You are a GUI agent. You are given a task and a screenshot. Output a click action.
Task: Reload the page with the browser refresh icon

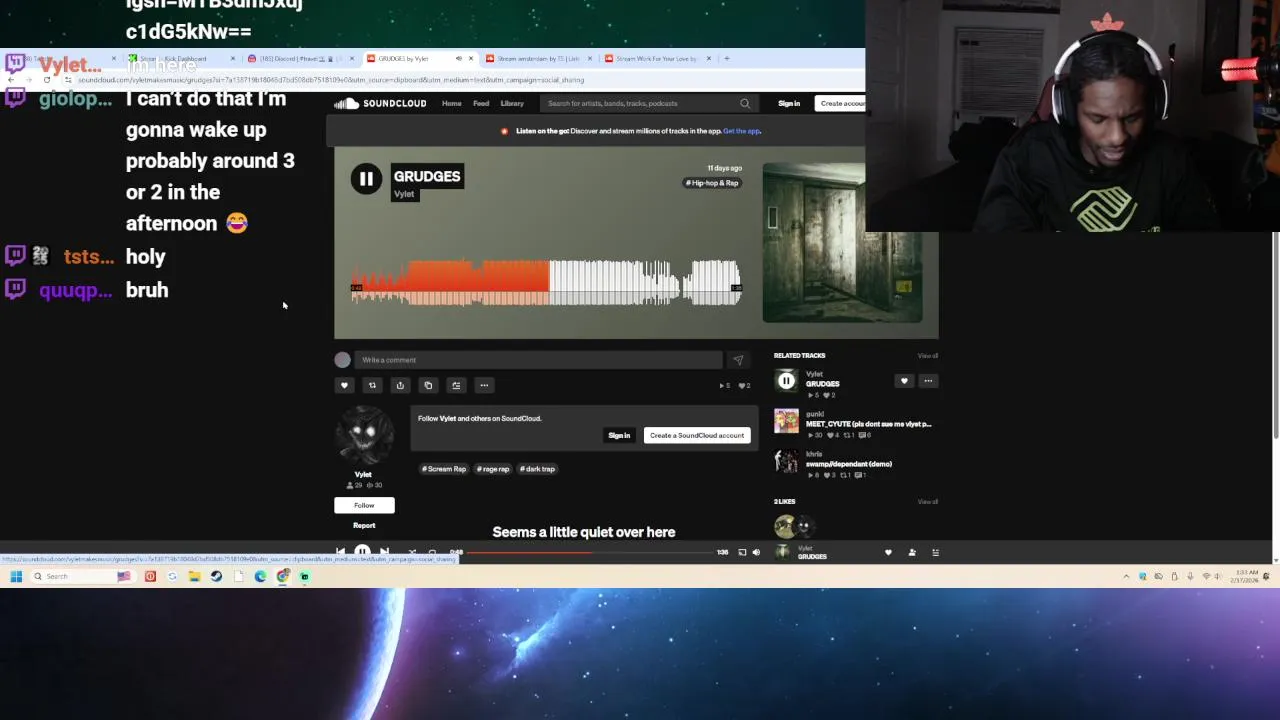coord(47,80)
